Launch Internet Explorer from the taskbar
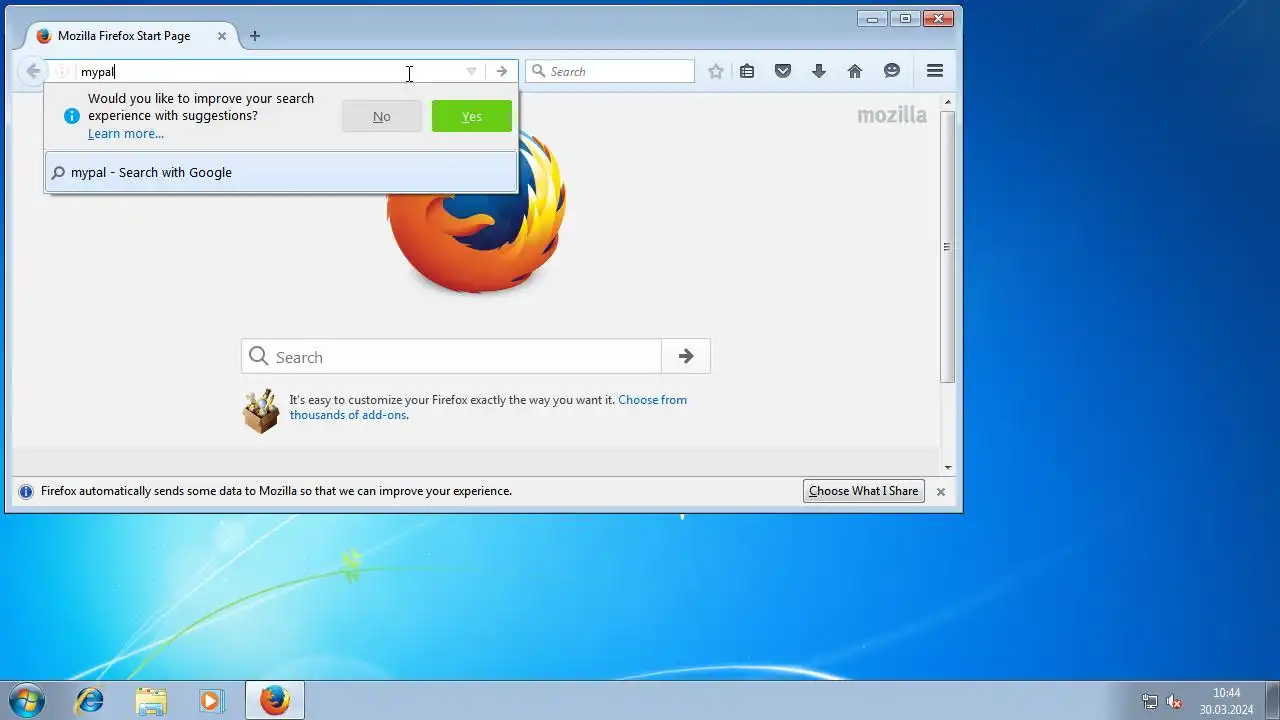 [x=90, y=700]
